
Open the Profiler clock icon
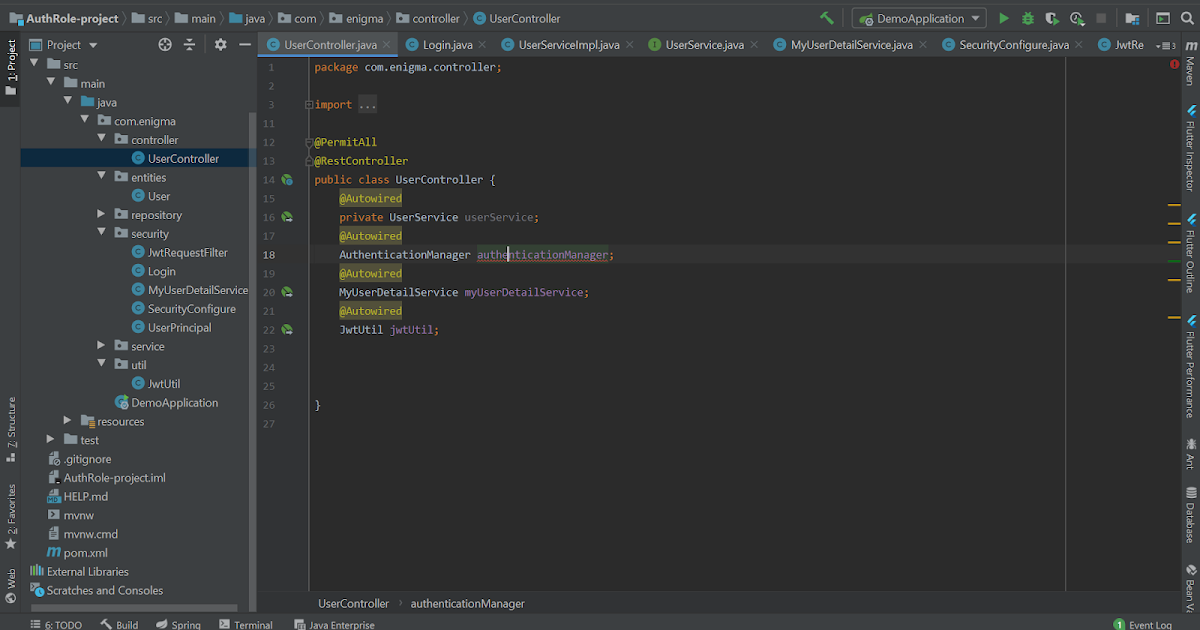[1077, 17]
